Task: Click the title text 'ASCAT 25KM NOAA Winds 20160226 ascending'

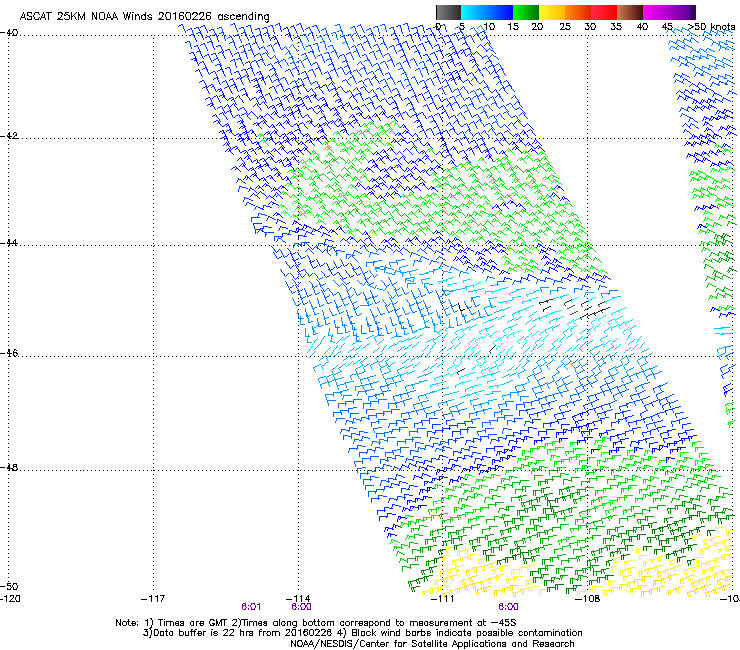Action: click(144, 16)
